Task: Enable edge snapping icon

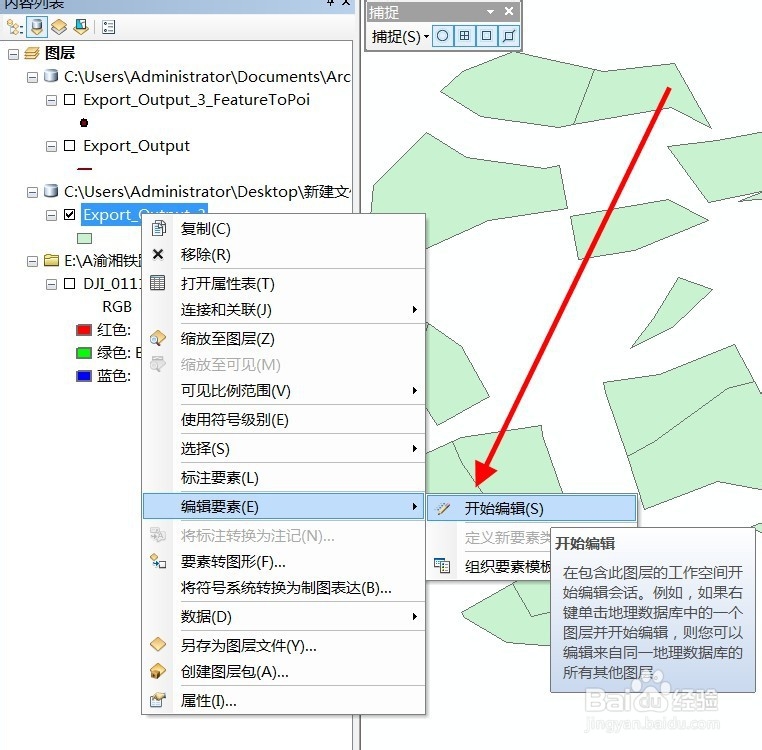Action: pyautogui.click(x=508, y=36)
